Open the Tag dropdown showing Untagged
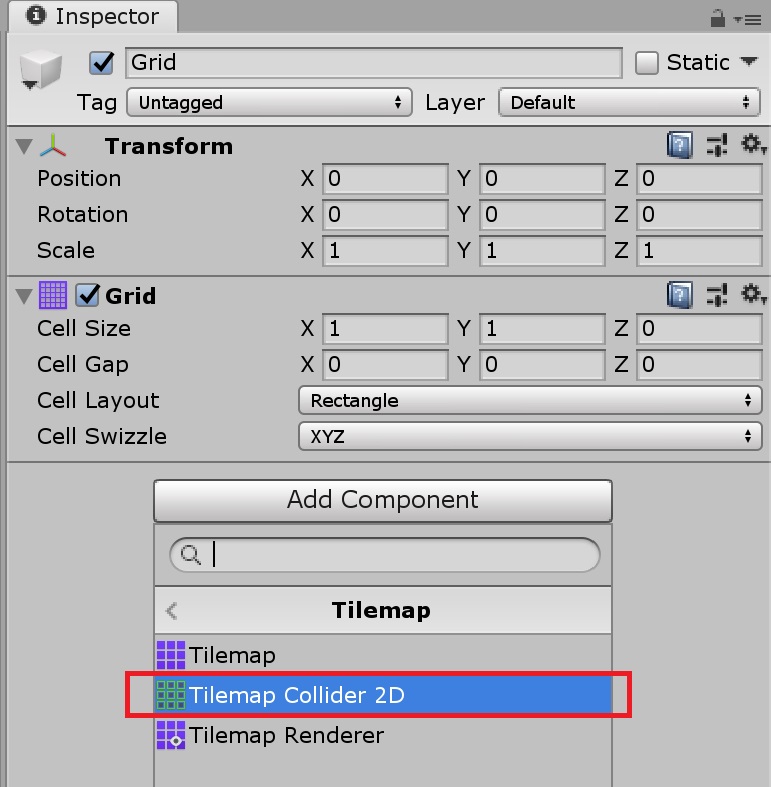 coord(269,102)
